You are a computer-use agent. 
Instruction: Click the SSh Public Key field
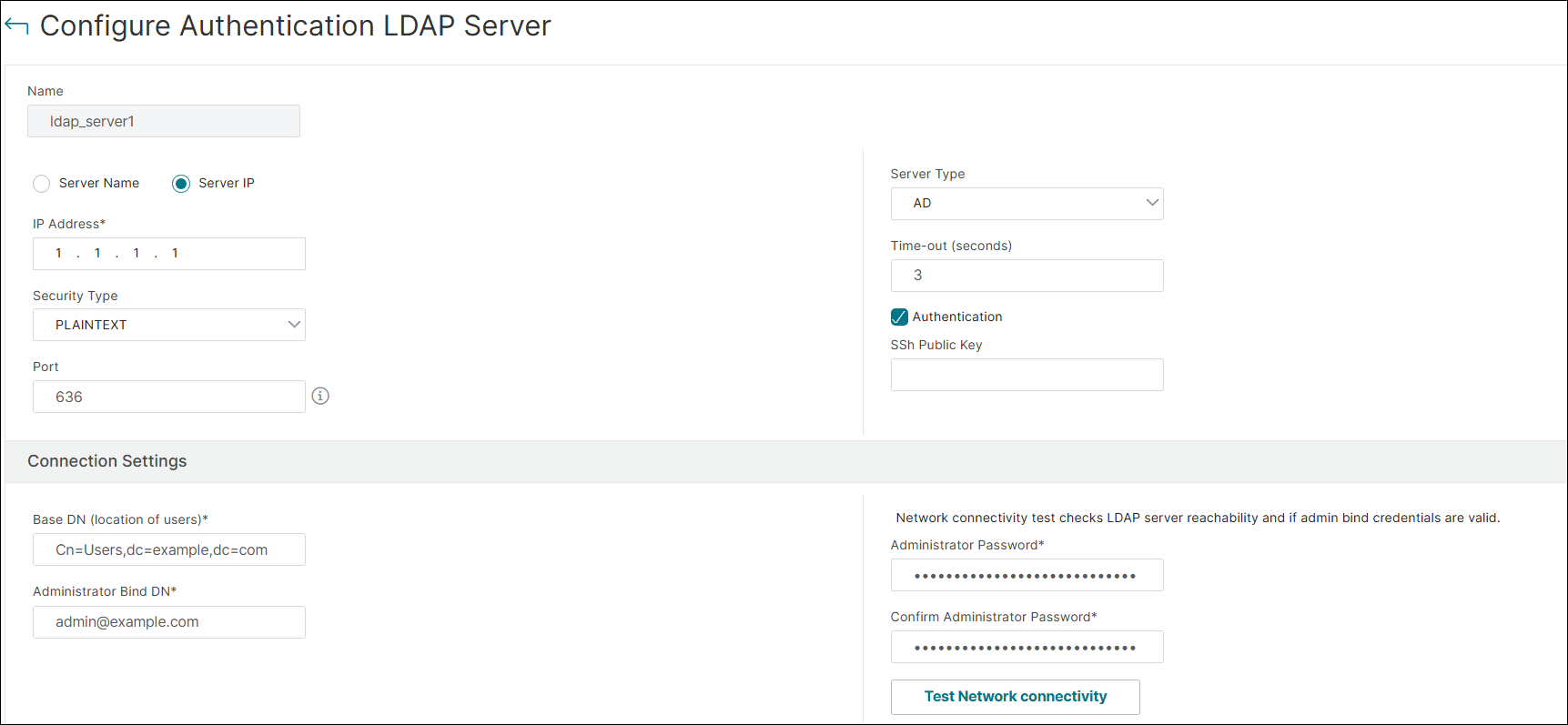click(x=1027, y=375)
